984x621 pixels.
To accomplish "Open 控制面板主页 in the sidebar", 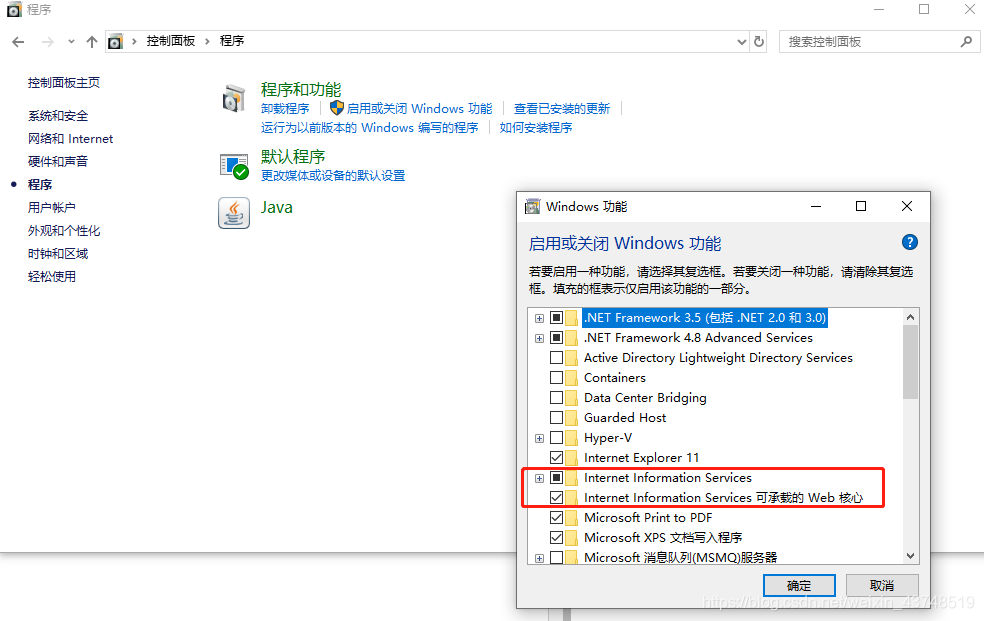I will 63,83.
